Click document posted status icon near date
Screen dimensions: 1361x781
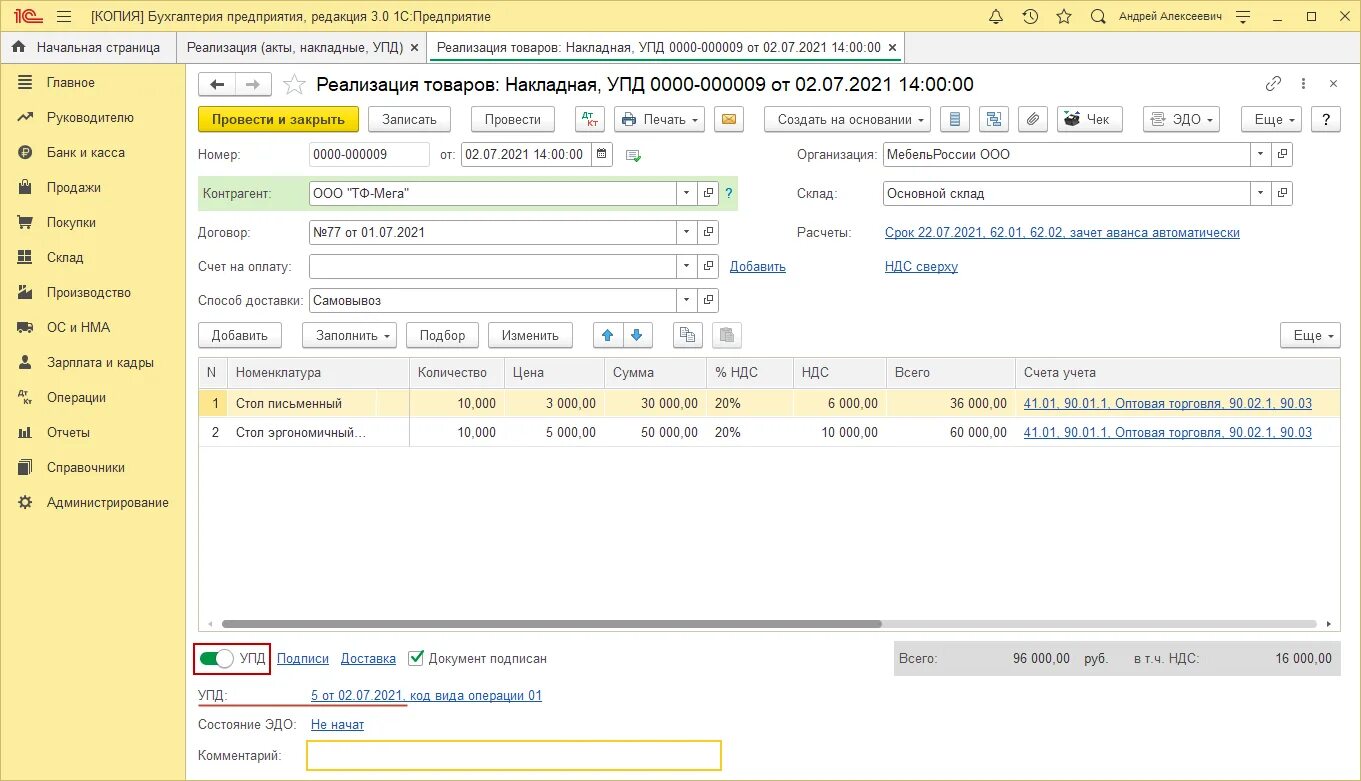click(633, 155)
